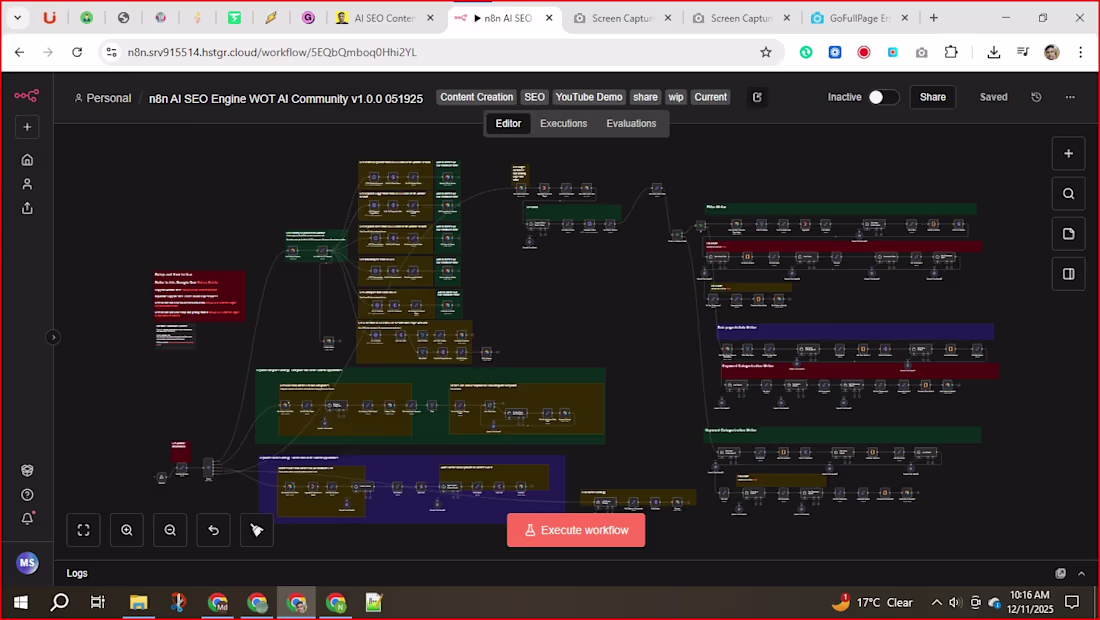Image resolution: width=1100 pixels, height=620 pixels.
Task: Switch to the Evaluations tab
Action: click(631, 124)
